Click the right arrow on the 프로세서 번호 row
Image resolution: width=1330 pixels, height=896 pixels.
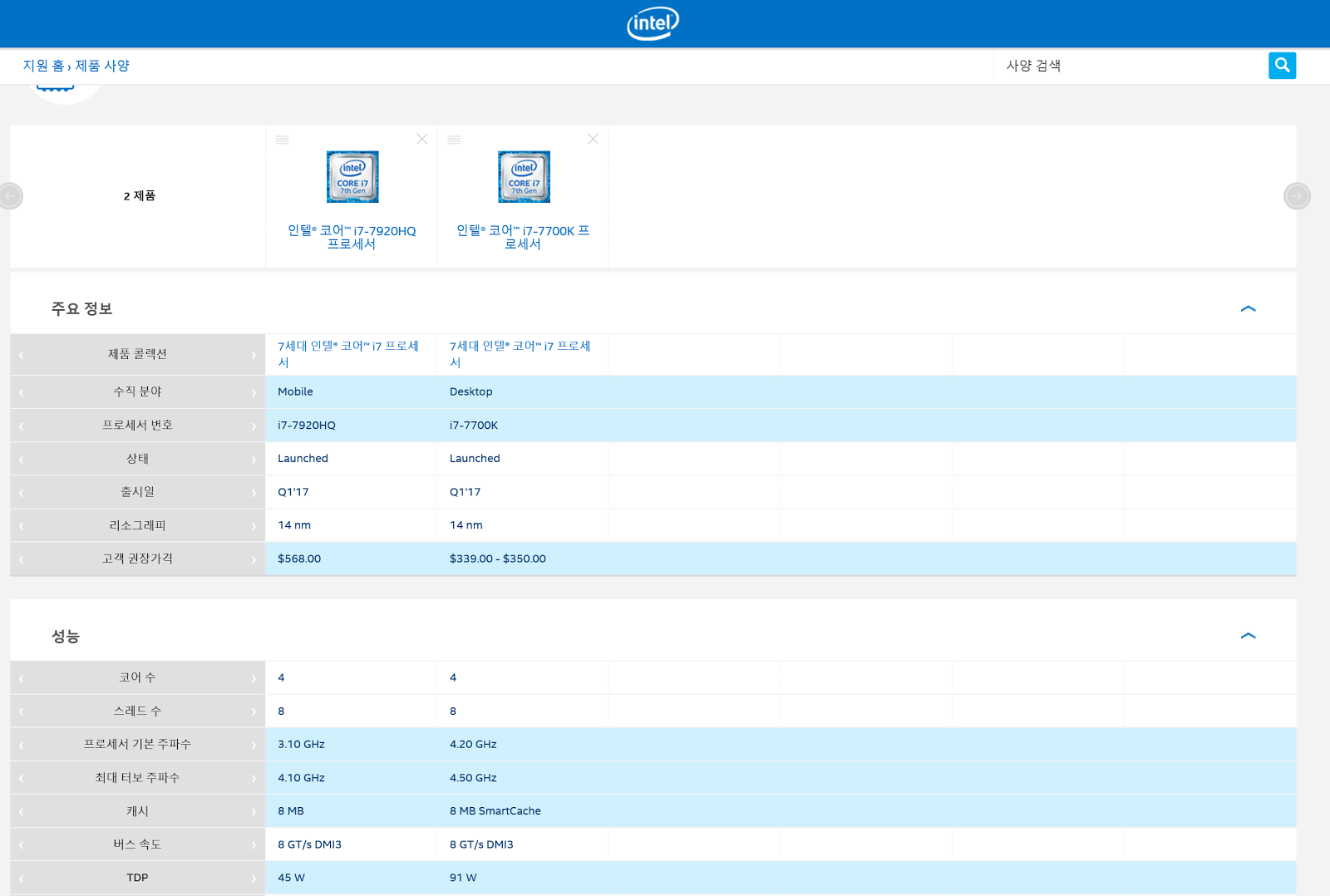254,426
